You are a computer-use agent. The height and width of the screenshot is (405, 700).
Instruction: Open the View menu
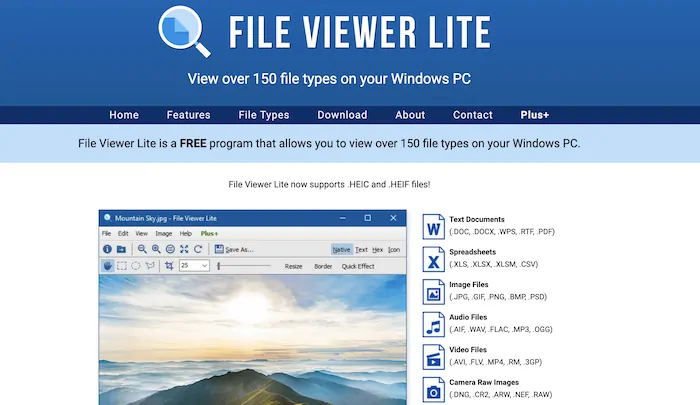coord(142,234)
